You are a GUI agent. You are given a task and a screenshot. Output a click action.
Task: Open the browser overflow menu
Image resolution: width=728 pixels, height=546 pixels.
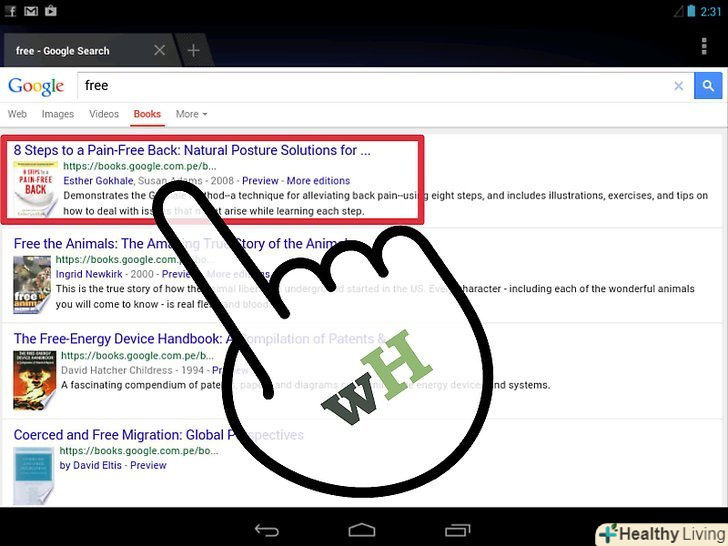coord(704,46)
